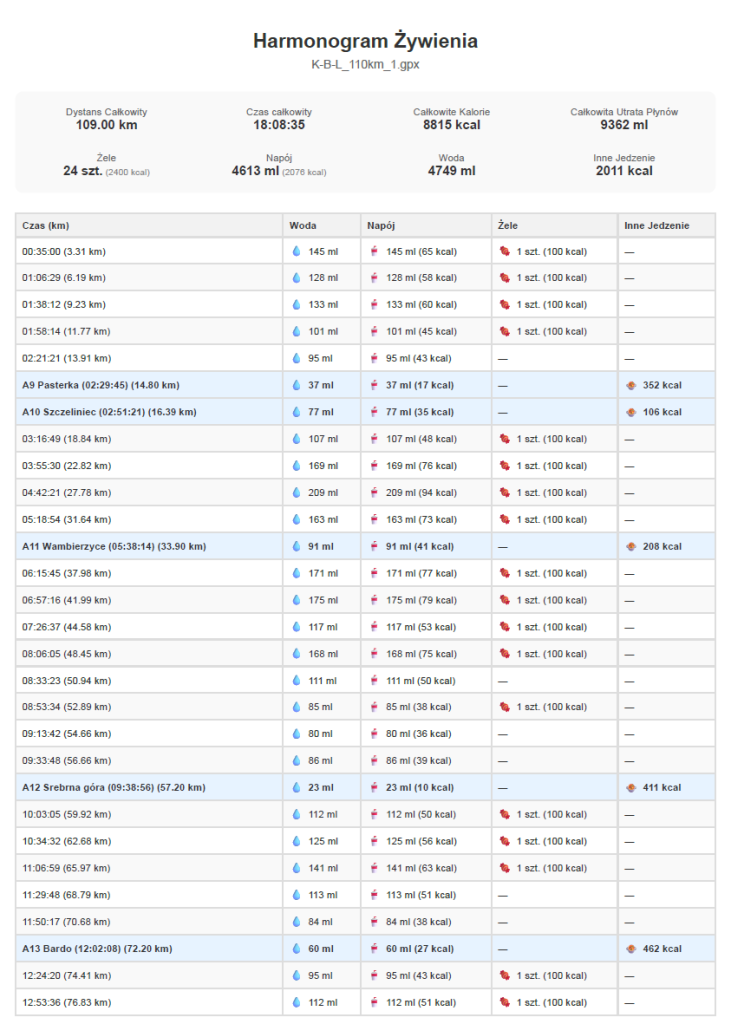This screenshot has height=1024, width=731.
Task: Click food icon next to 462 kcal
Action: [x=631, y=948]
